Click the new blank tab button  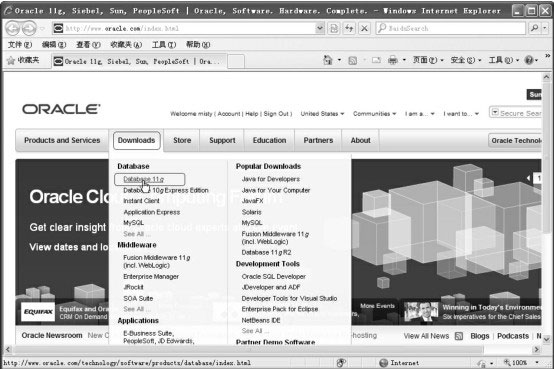pyautogui.click(x=236, y=61)
